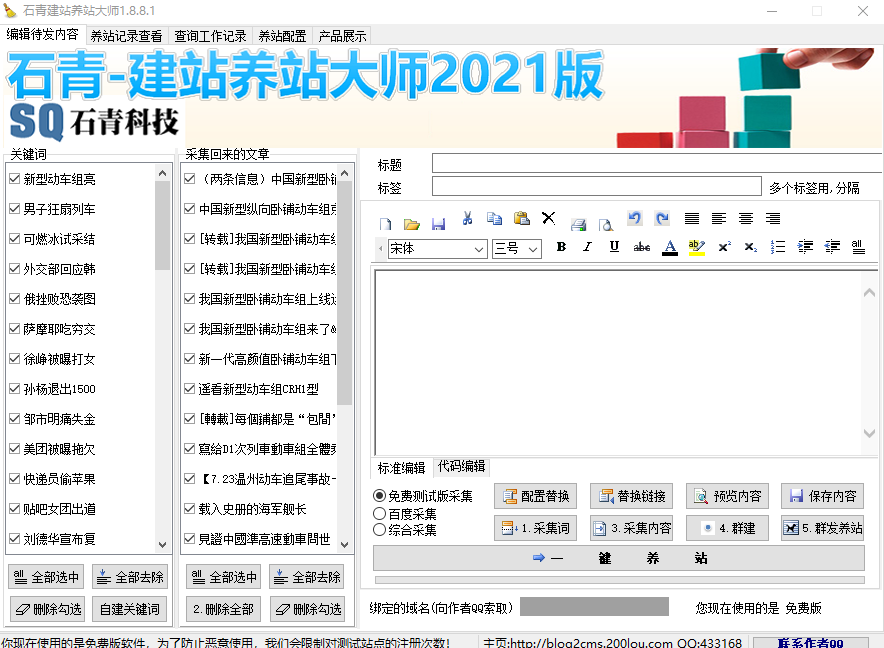Switch to the 养站记录查看 tab
The height and width of the screenshot is (648, 884).
click(x=126, y=36)
